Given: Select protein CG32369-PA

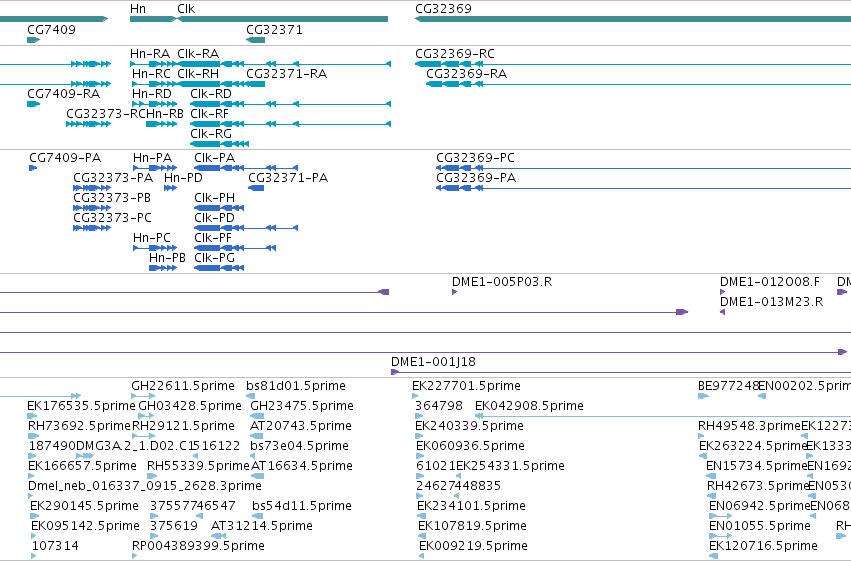Looking at the screenshot, I should (x=476, y=178).
